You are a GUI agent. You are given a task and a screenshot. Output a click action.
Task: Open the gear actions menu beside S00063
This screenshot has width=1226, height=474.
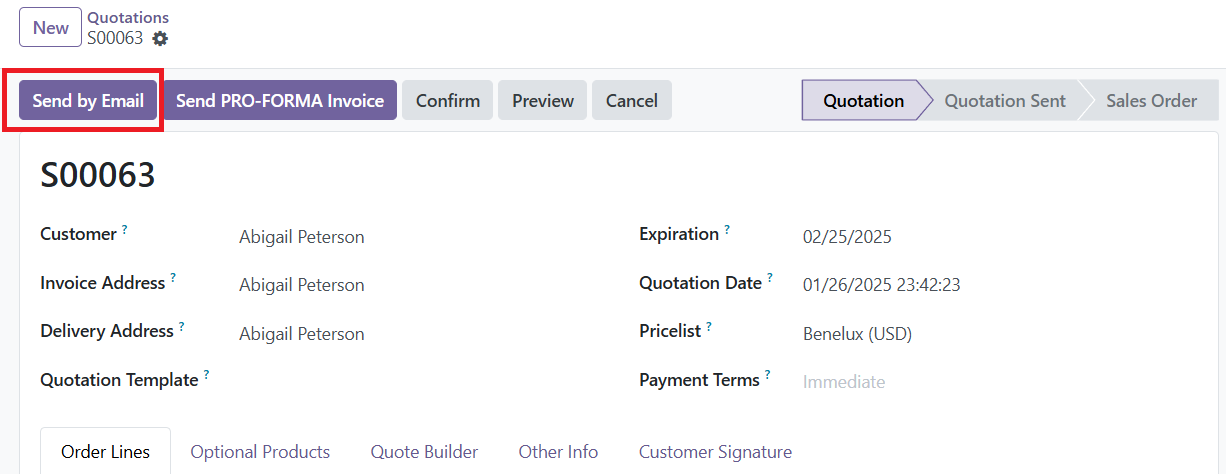(x=160, y=39)
